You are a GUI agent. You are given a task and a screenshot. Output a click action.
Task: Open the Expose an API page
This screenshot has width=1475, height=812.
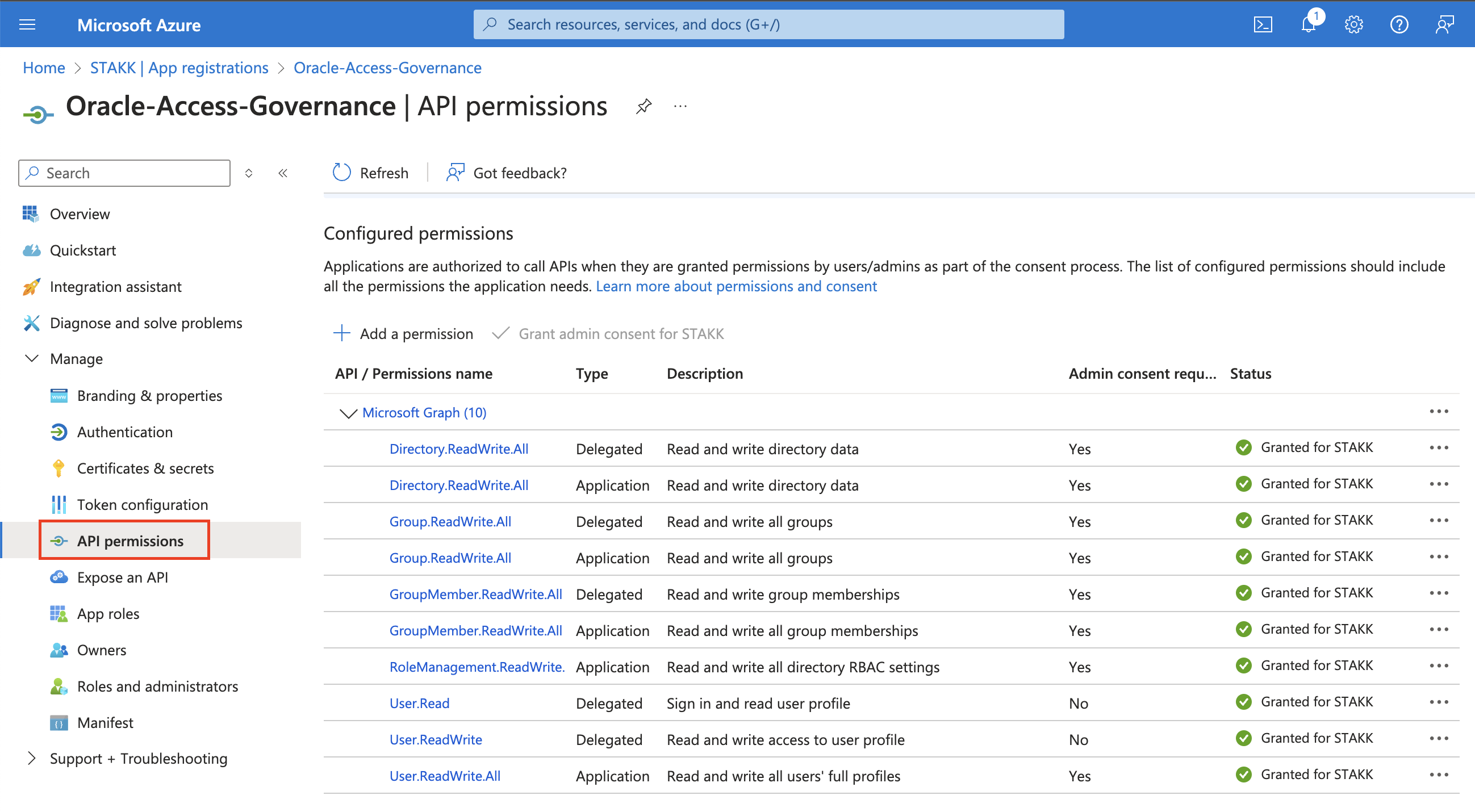pos(122,577)
